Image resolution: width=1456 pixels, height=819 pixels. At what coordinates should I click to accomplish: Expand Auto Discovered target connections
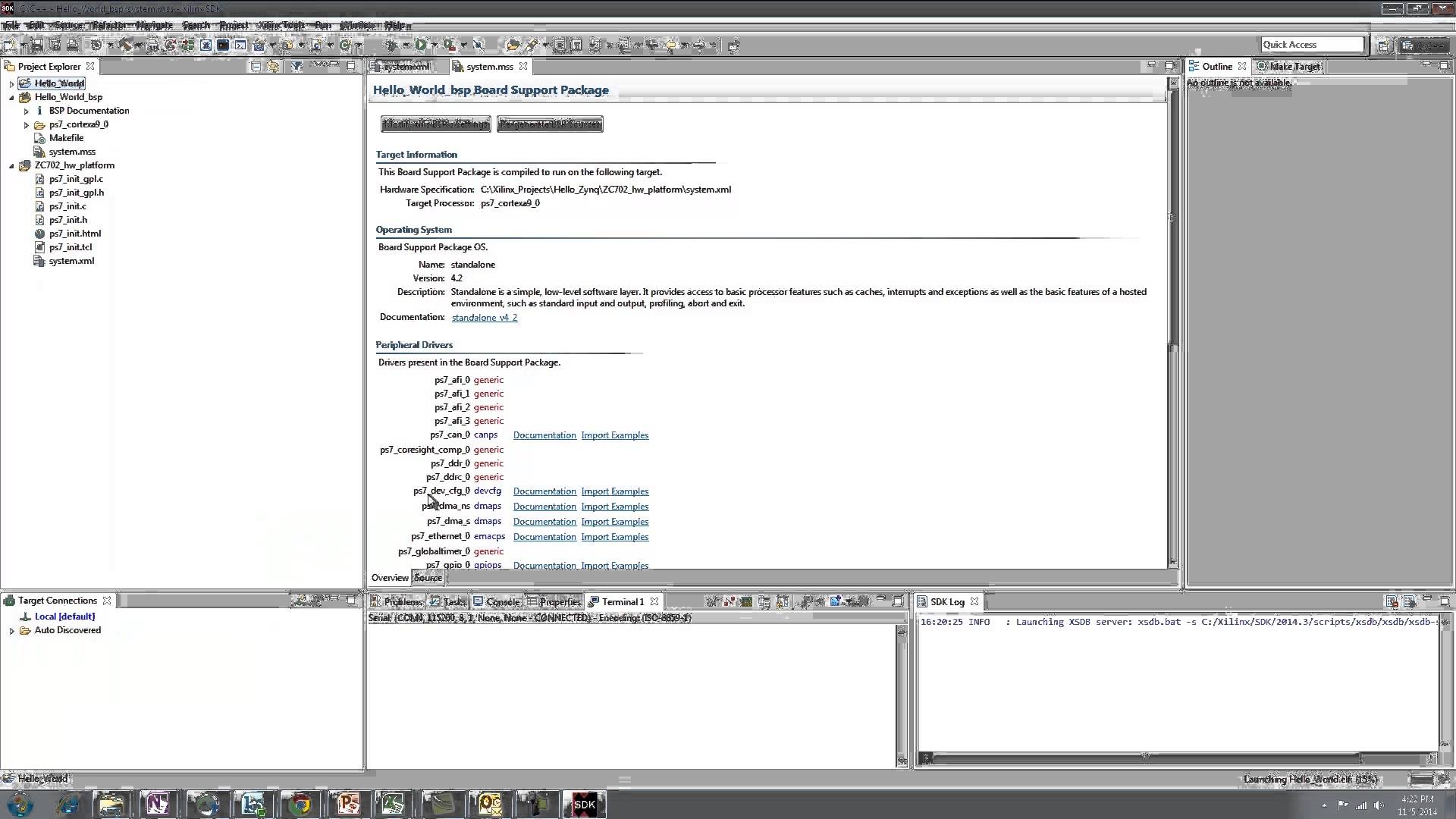point(11,630)
